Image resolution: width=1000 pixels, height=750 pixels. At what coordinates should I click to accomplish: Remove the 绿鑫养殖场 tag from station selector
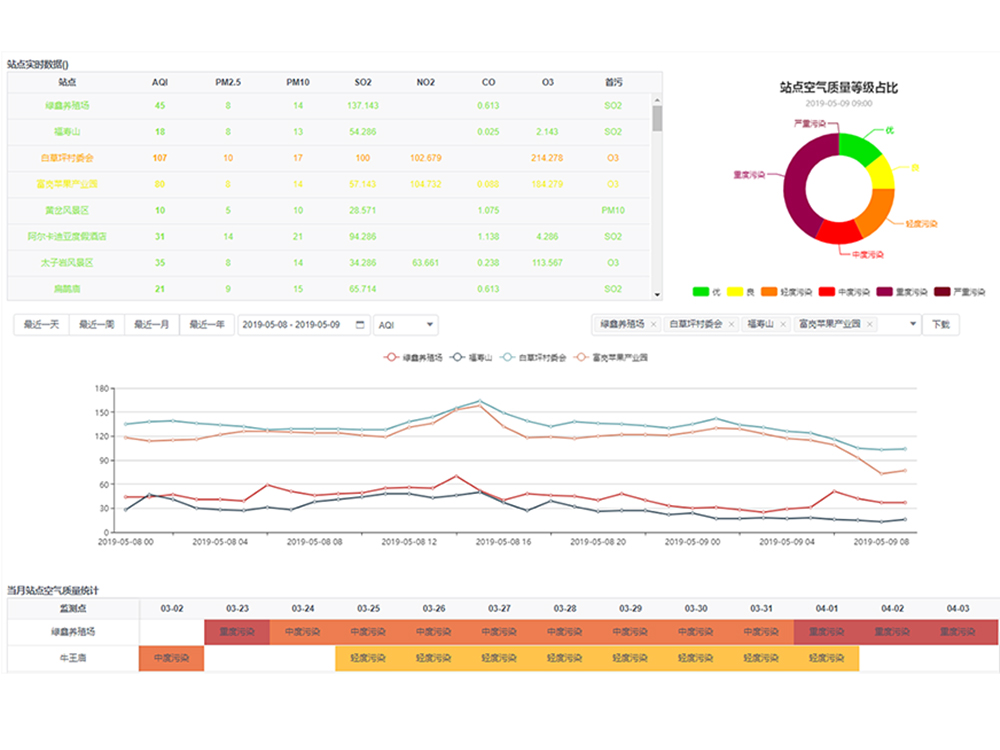pos(653,325)
